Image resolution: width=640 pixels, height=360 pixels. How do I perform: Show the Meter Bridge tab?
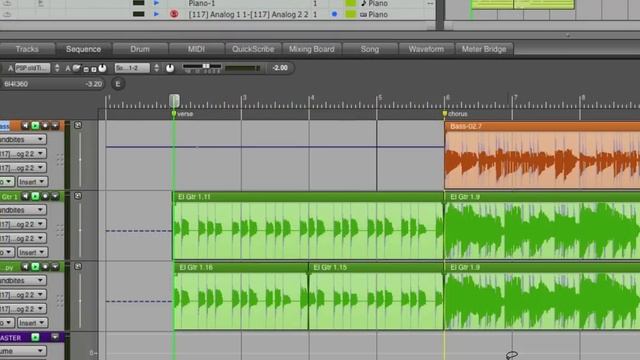(484, 49)
